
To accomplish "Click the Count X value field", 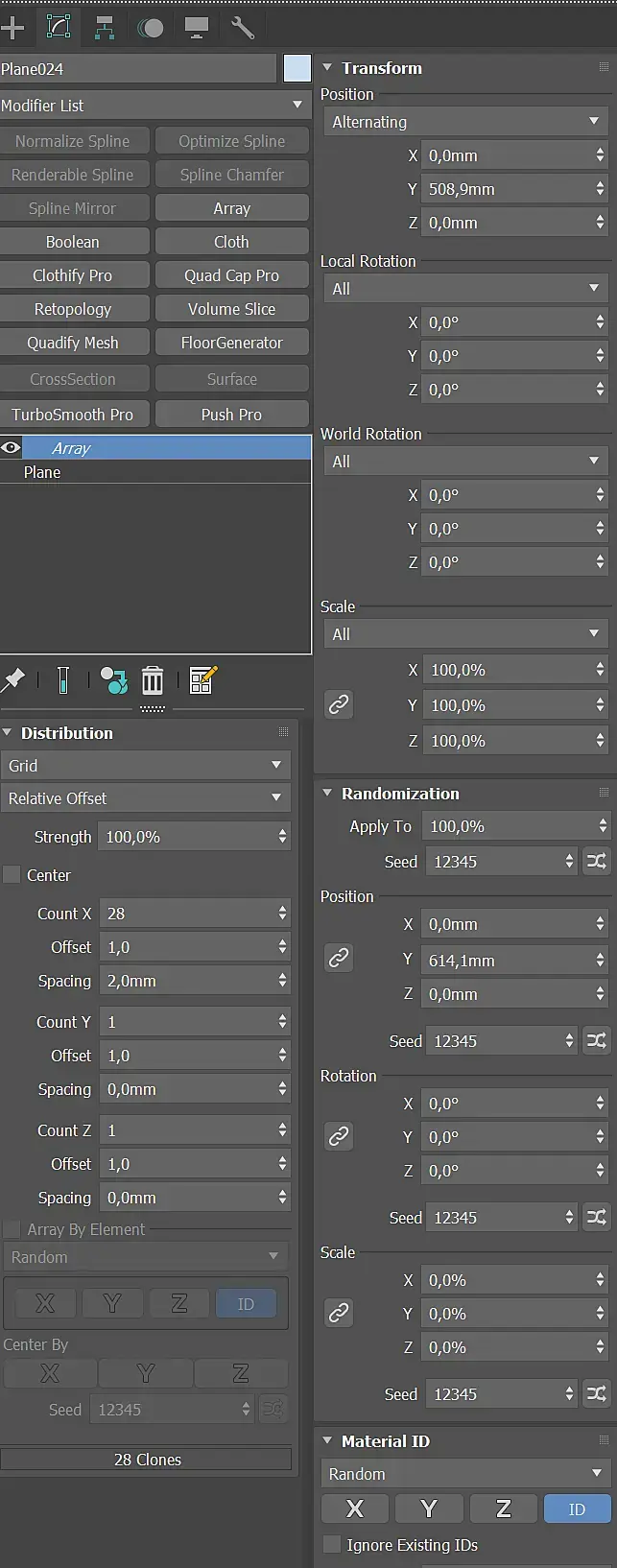I will [189, 914].
